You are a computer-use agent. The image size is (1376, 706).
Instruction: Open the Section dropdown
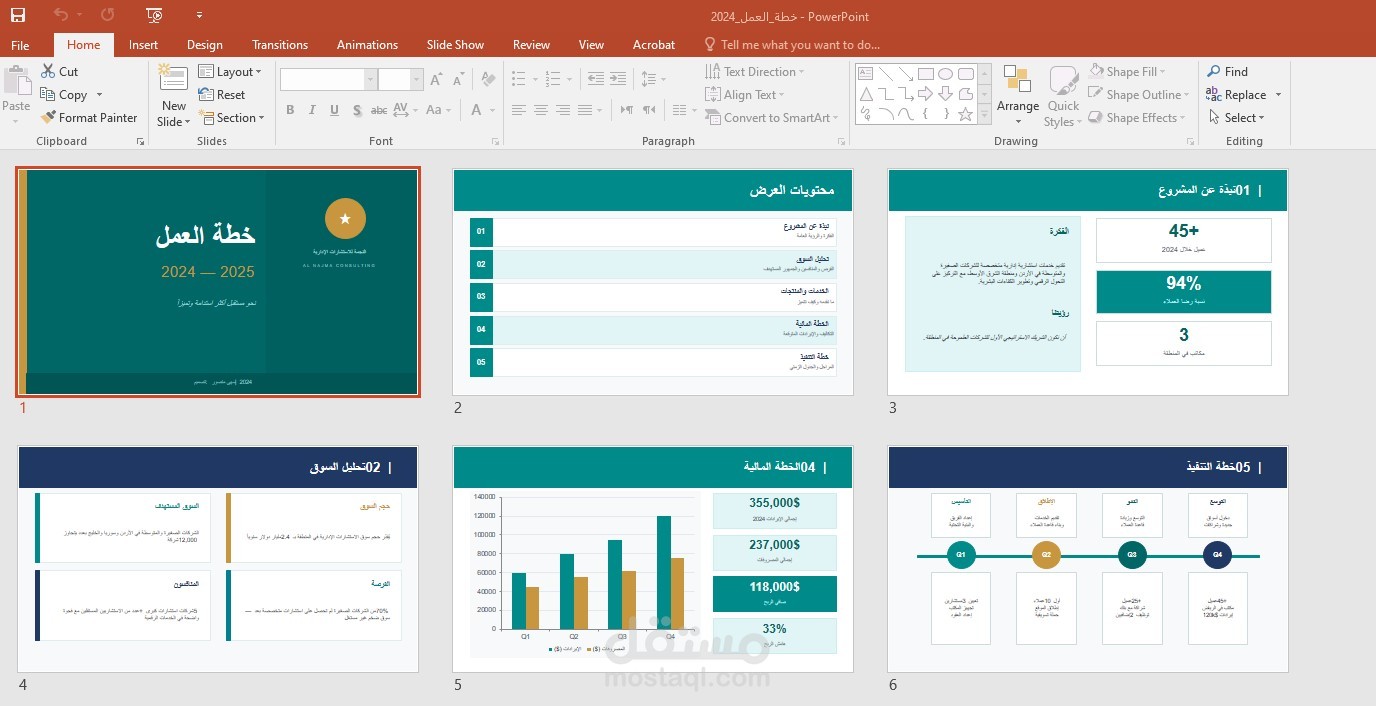(x=232, y=118)
